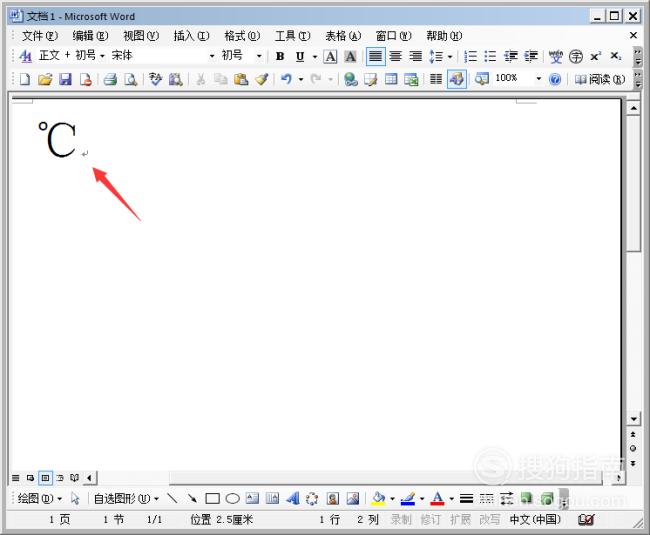The image size is (650, 535).
Task: Open the 绘图(D) drawing menu
Action: coord(39,498)
